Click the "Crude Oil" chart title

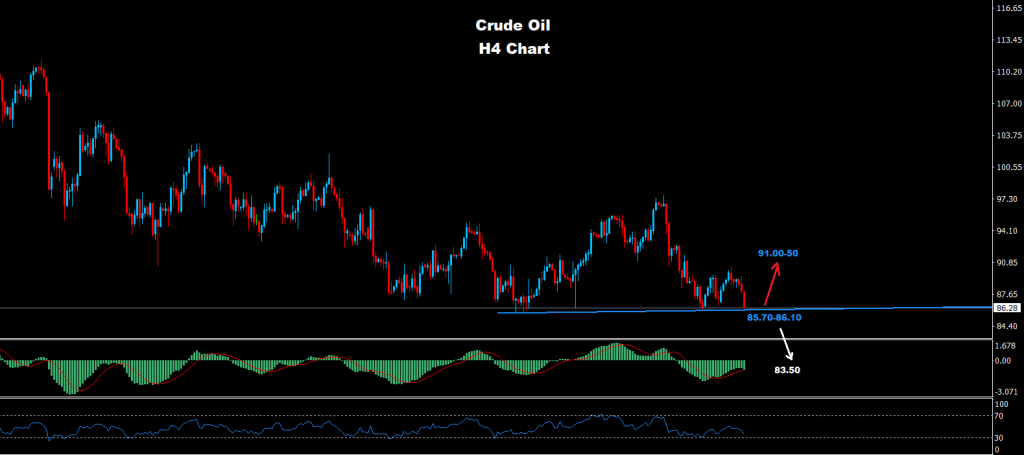(512, 25)
